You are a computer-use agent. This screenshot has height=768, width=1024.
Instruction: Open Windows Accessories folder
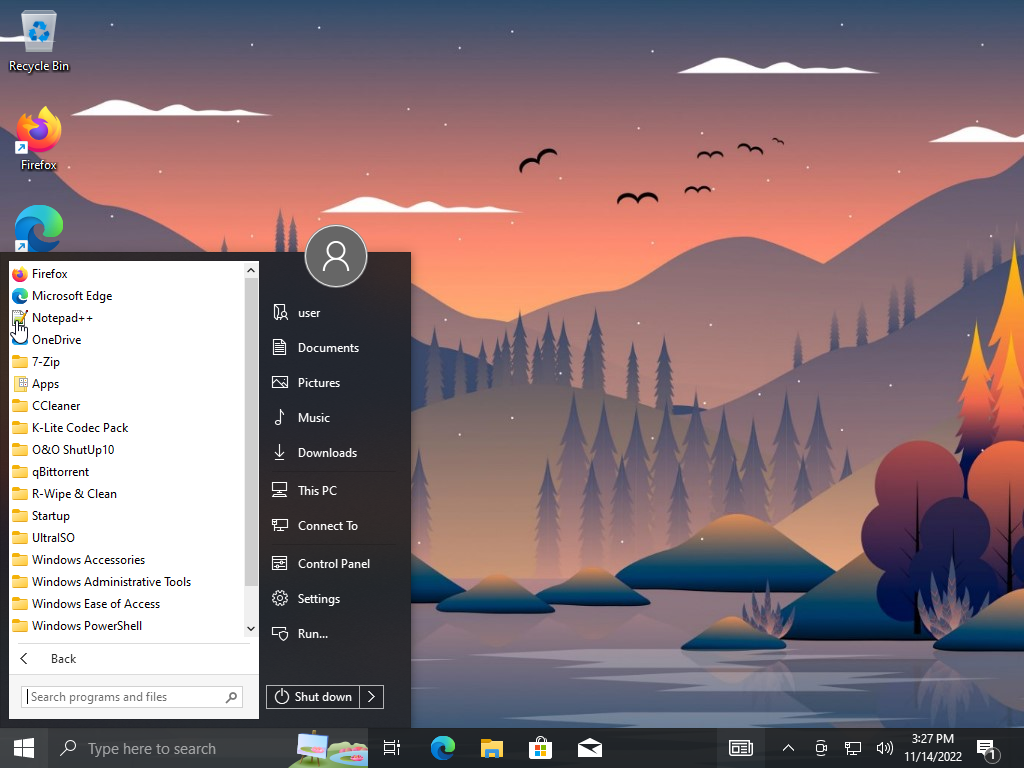pyautogui.click(x=127, y=560)
